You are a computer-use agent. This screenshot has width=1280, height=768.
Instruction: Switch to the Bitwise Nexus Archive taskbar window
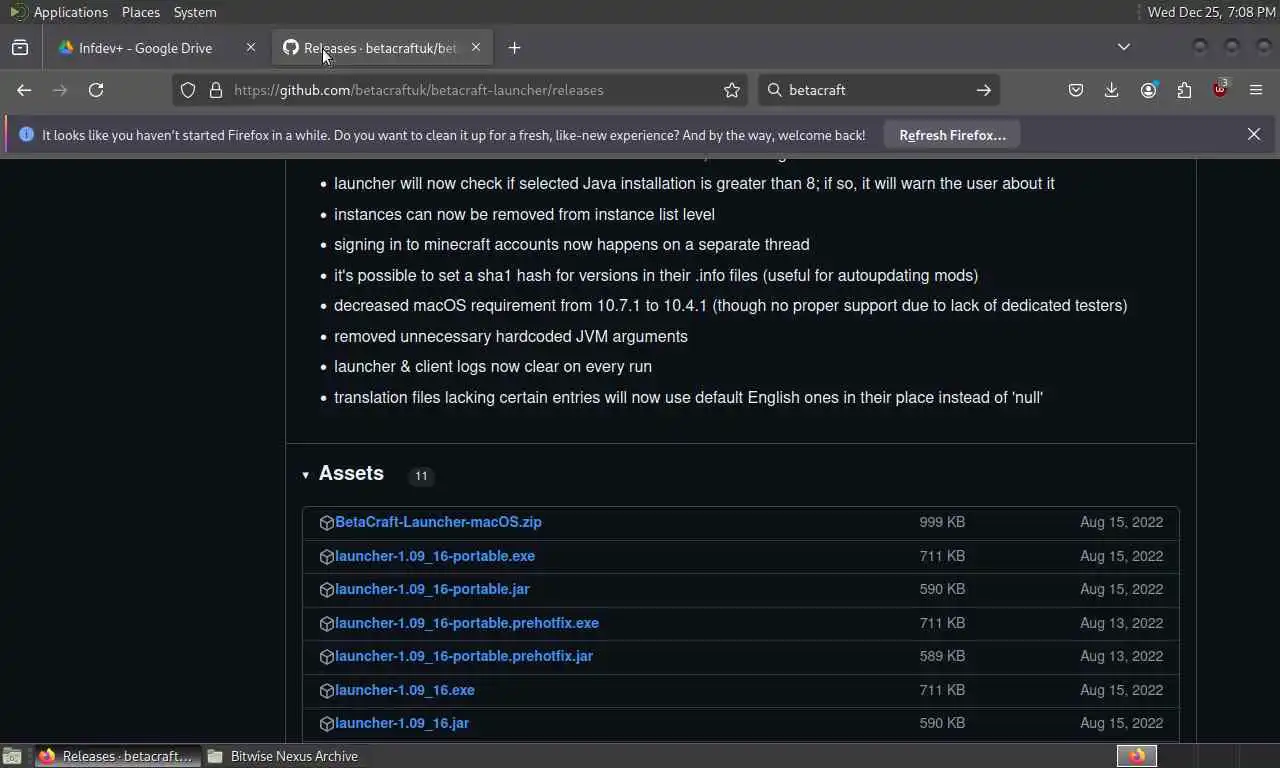coord(284,756)
